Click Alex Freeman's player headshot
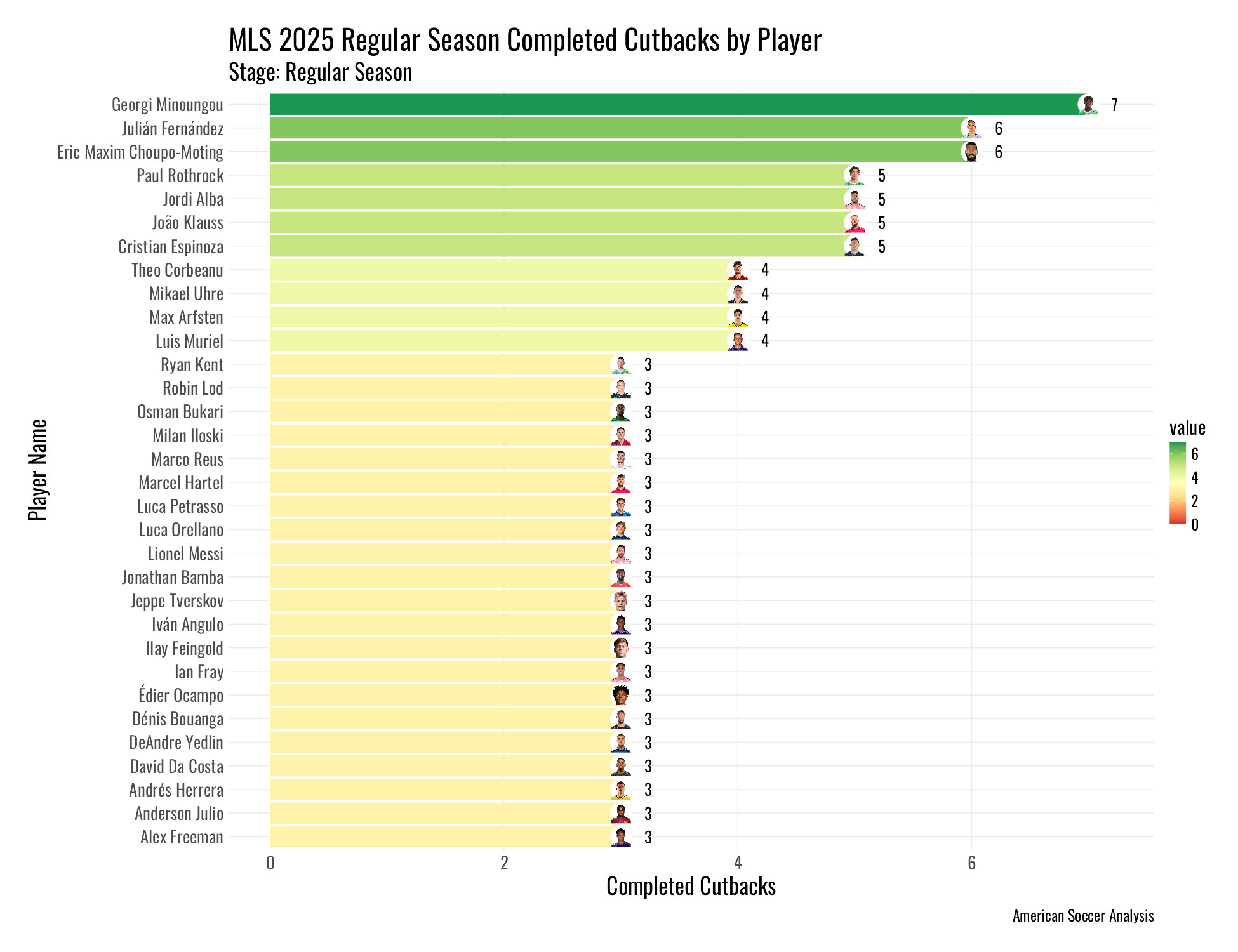This screenshot has height=952, width=1238. pyautogui.click(x=620, y=837)
